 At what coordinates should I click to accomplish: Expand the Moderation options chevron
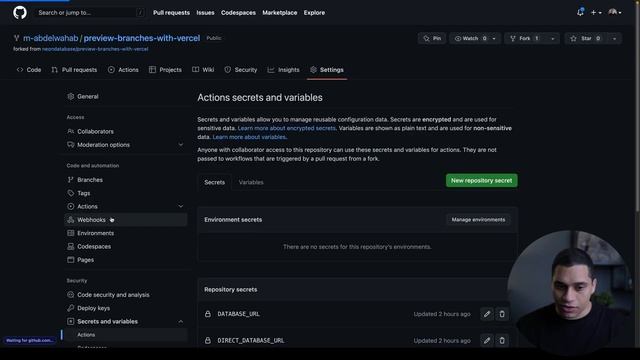point(181,145)
